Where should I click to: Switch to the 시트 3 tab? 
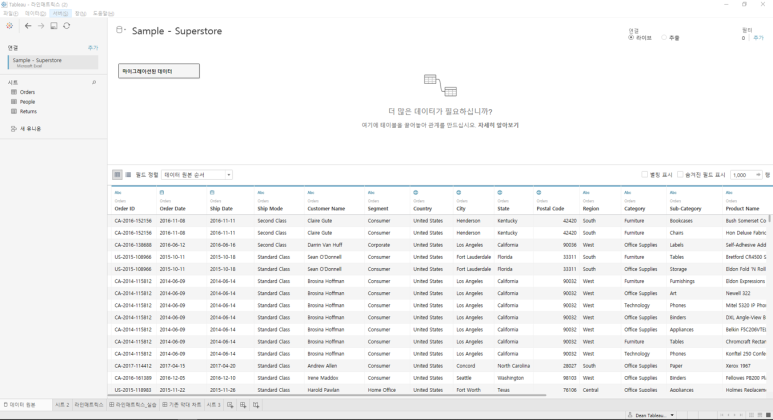213,405
